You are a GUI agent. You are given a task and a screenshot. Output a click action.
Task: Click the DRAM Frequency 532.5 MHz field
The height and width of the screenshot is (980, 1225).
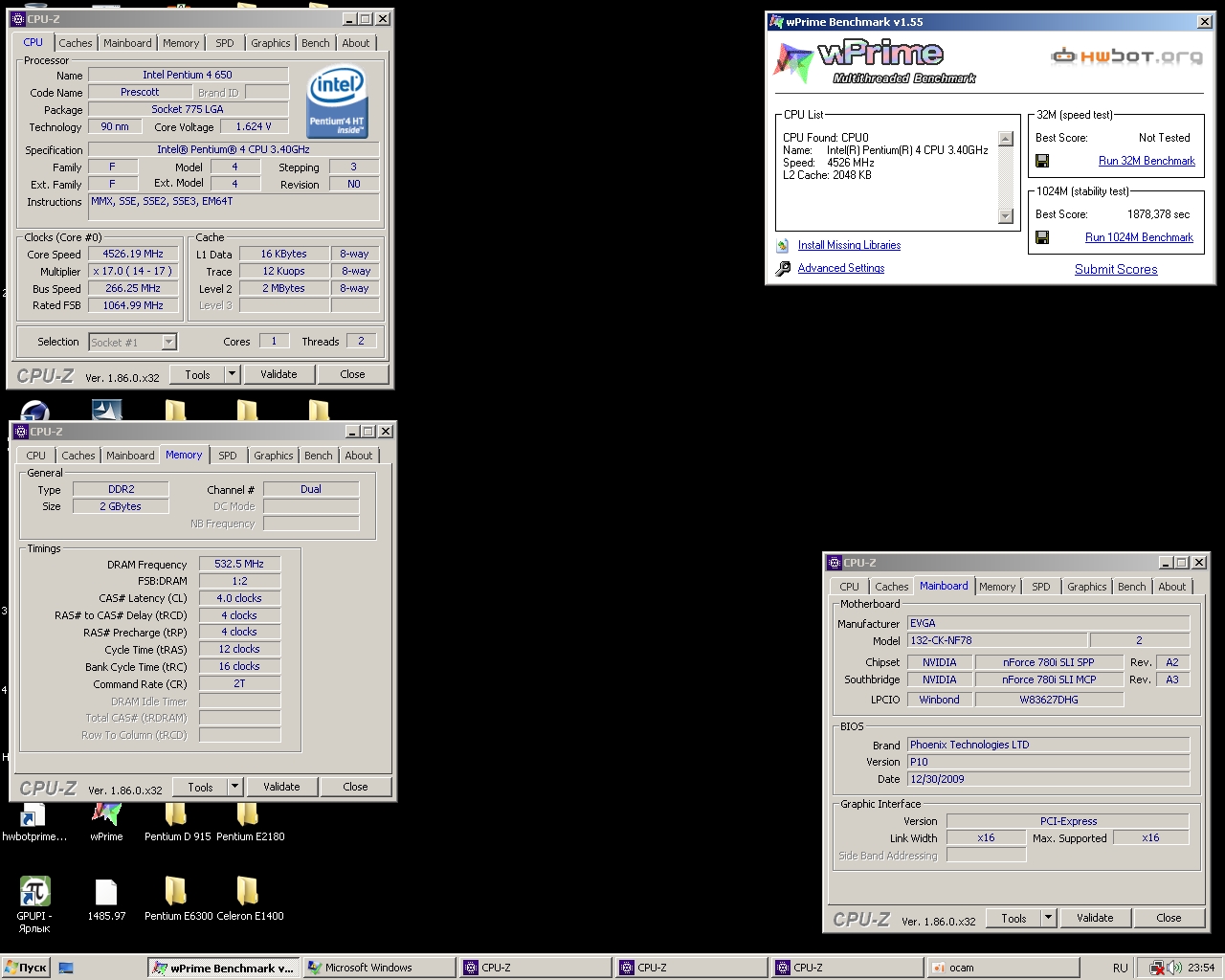point(239,564)
